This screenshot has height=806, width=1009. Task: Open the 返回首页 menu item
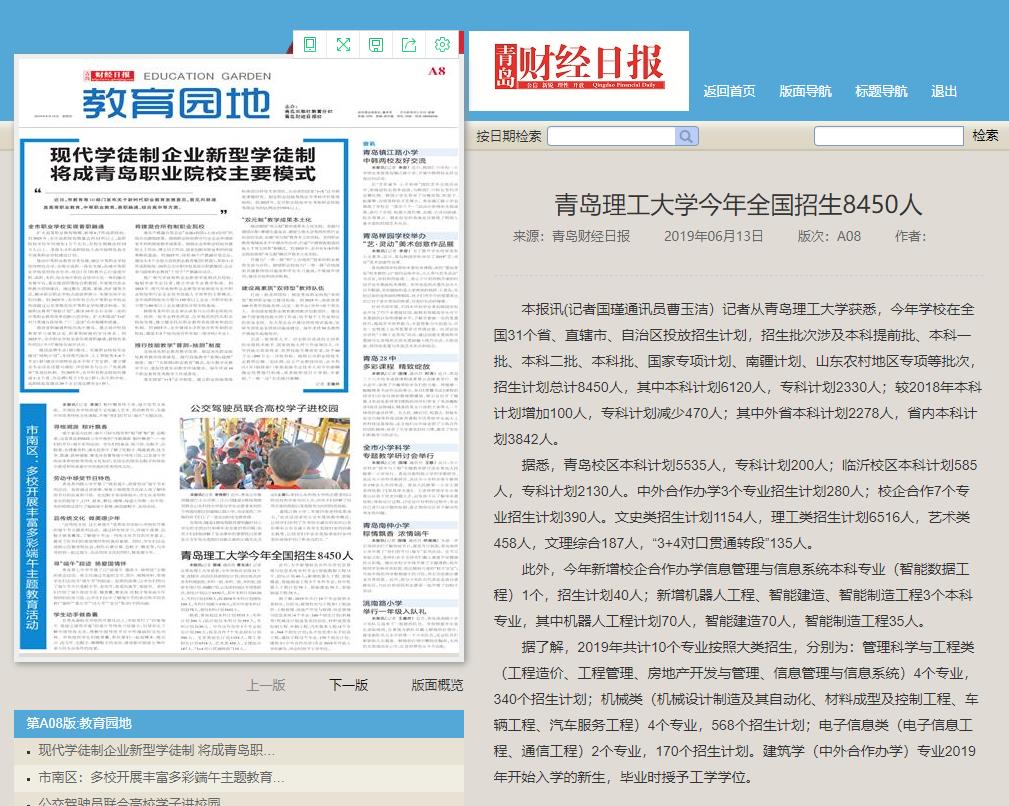click(729, 91)
